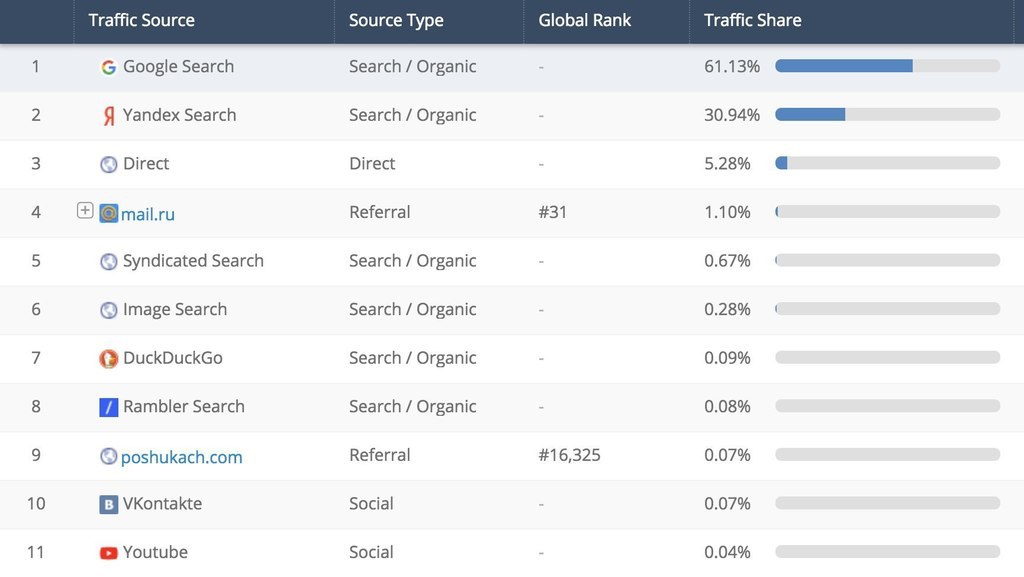Expand the mail.ru row with plus button
The height and width of the screenshot is (577, 1024).
point(85,210)
